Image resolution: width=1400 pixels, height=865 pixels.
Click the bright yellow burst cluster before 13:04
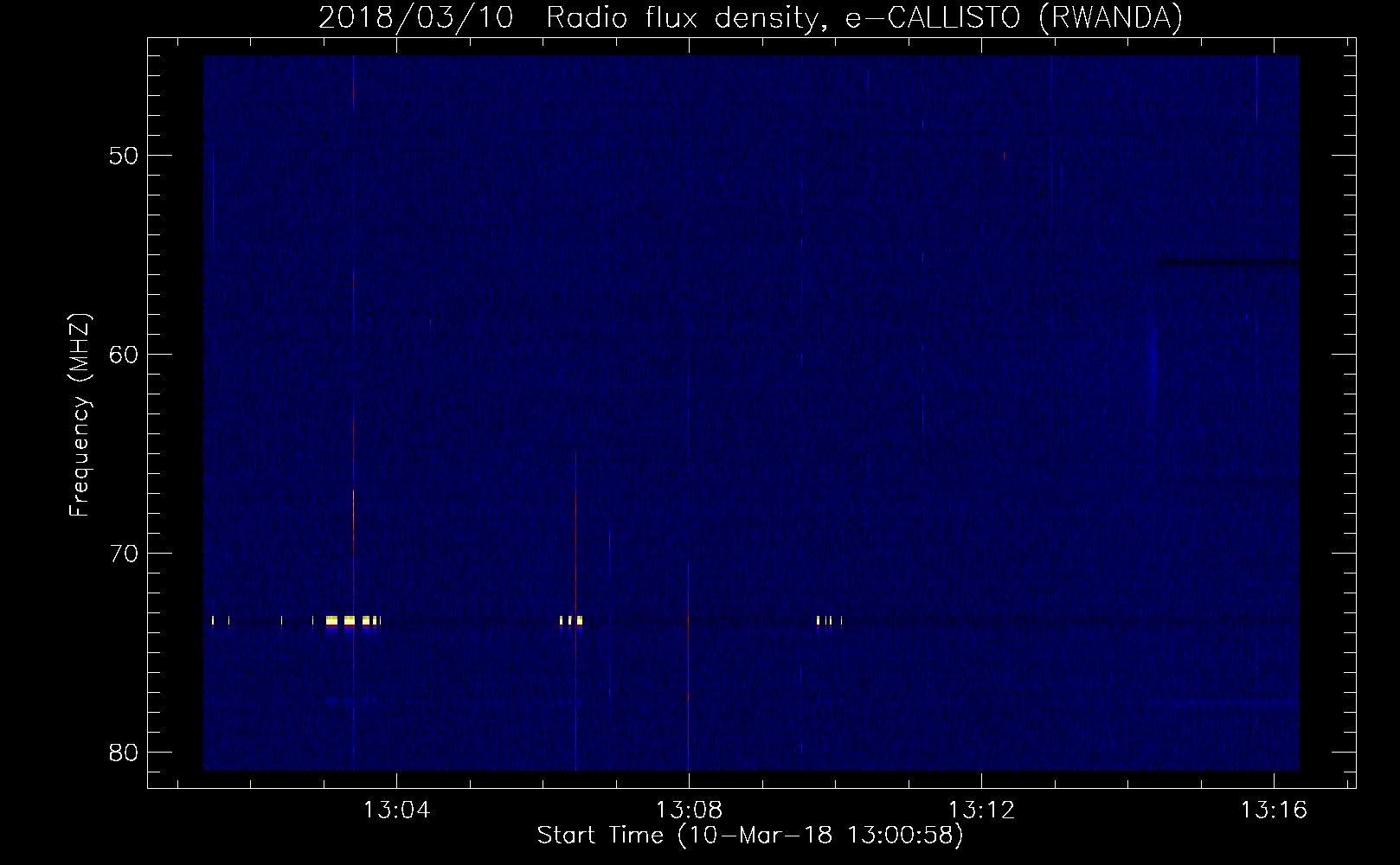pos(352,620)
